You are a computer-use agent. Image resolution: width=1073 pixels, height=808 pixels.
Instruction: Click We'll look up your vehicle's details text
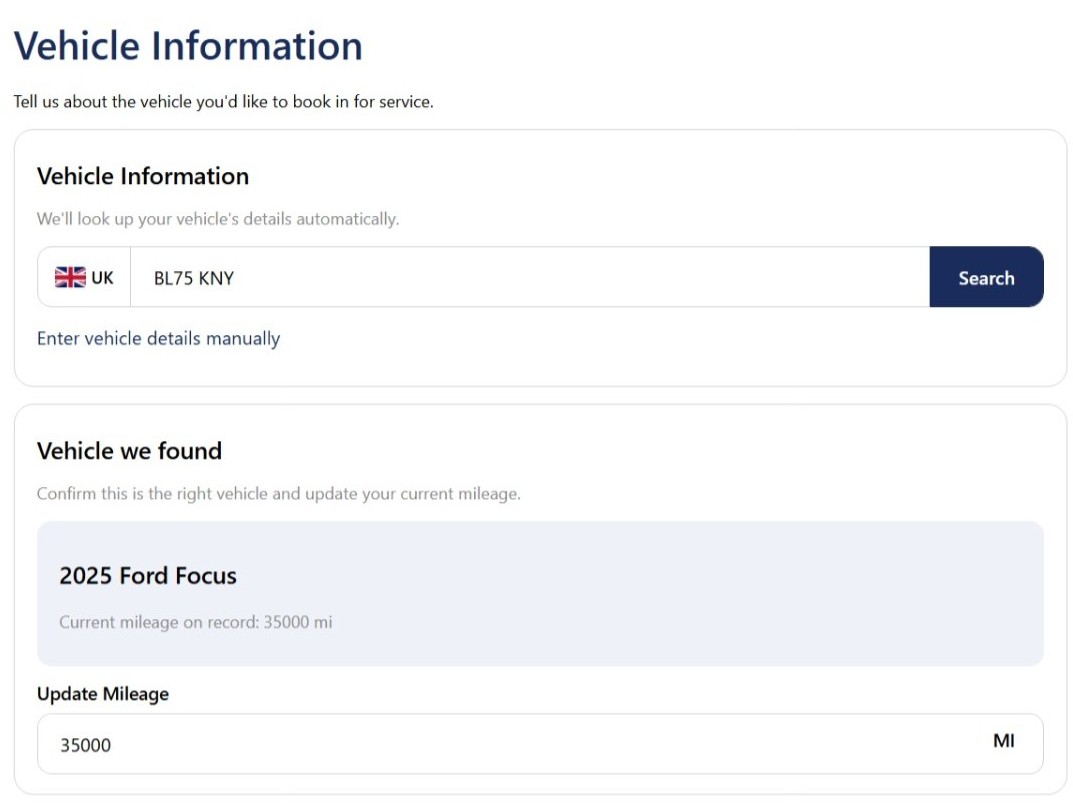pos(218,219)
